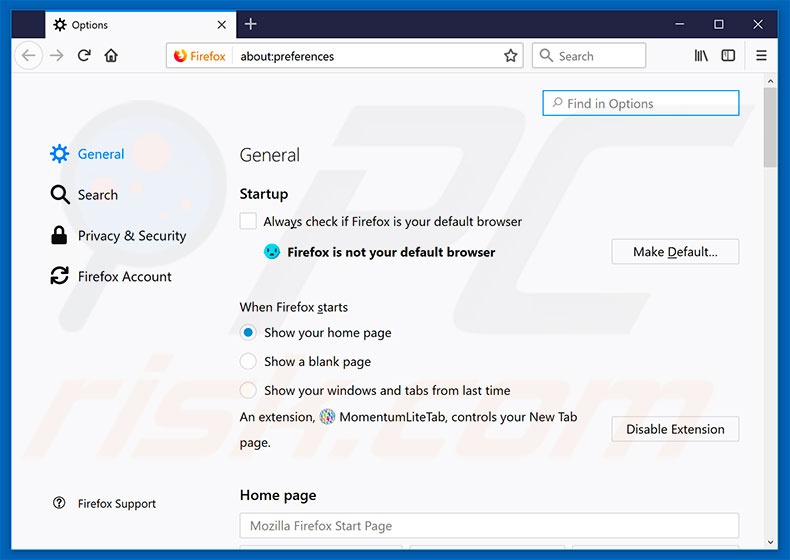Click the 'When Firefox starts' label

point(294,307)
